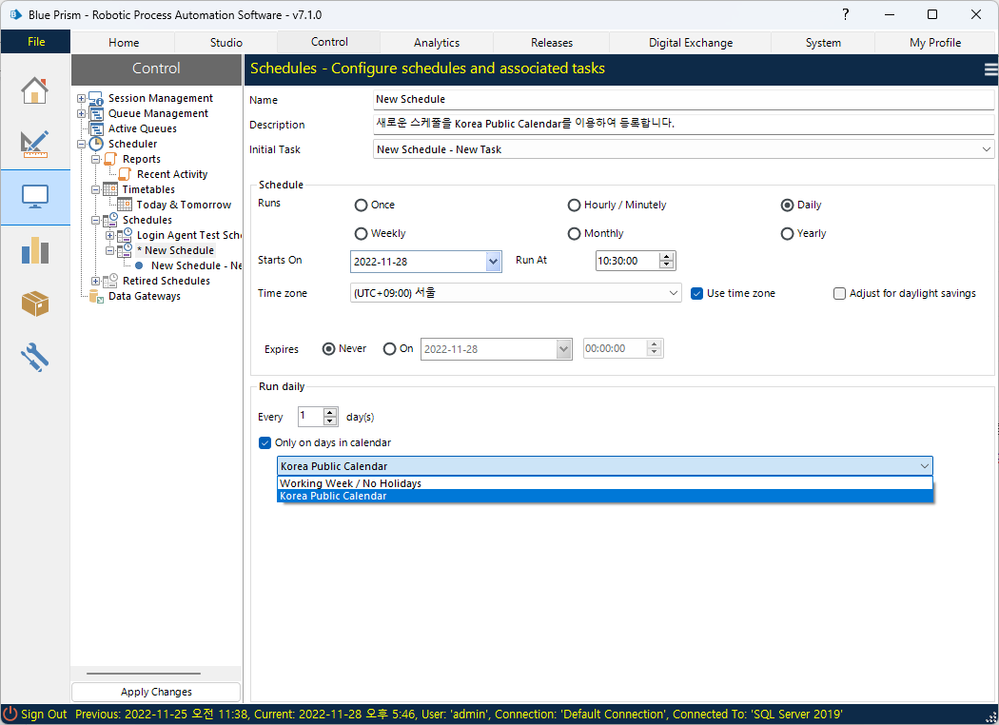The image size is (999, 725).
Task: Expand the Retired Schedules node
Action: (96, 281)
